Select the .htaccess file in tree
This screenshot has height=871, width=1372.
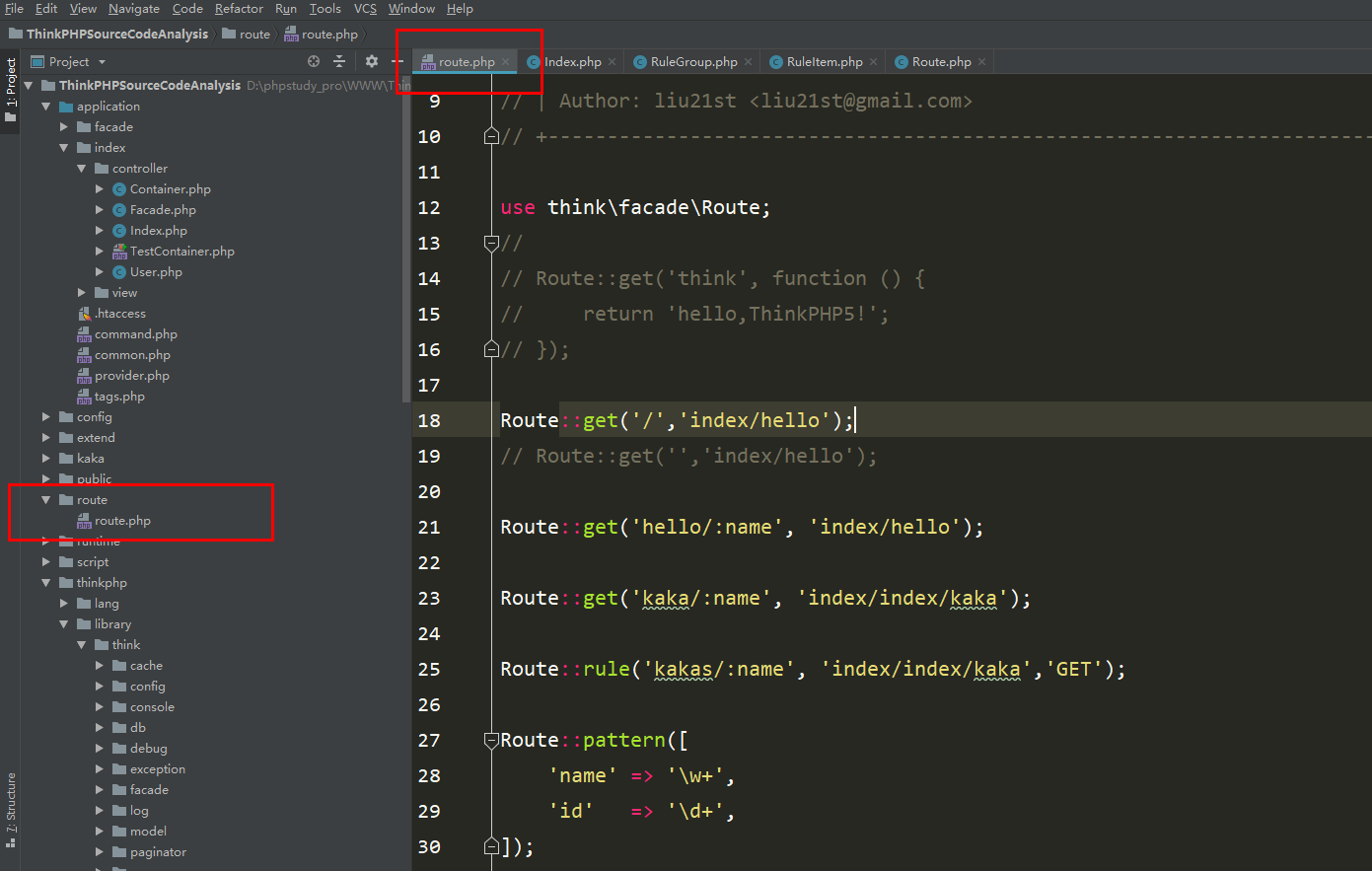pyautogui.click(x=119, y=314)
